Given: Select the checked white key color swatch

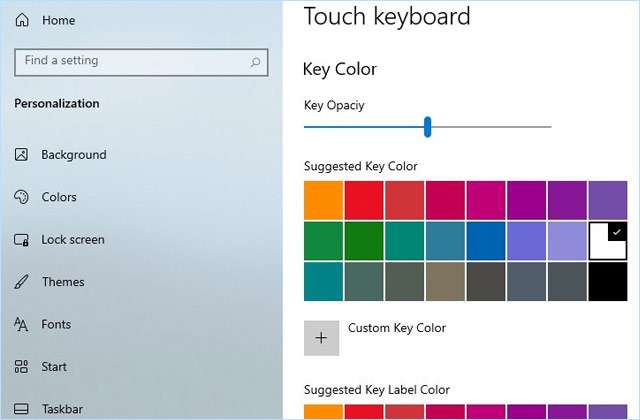Looking at the screenshot, I should click(x=607, y=241).
